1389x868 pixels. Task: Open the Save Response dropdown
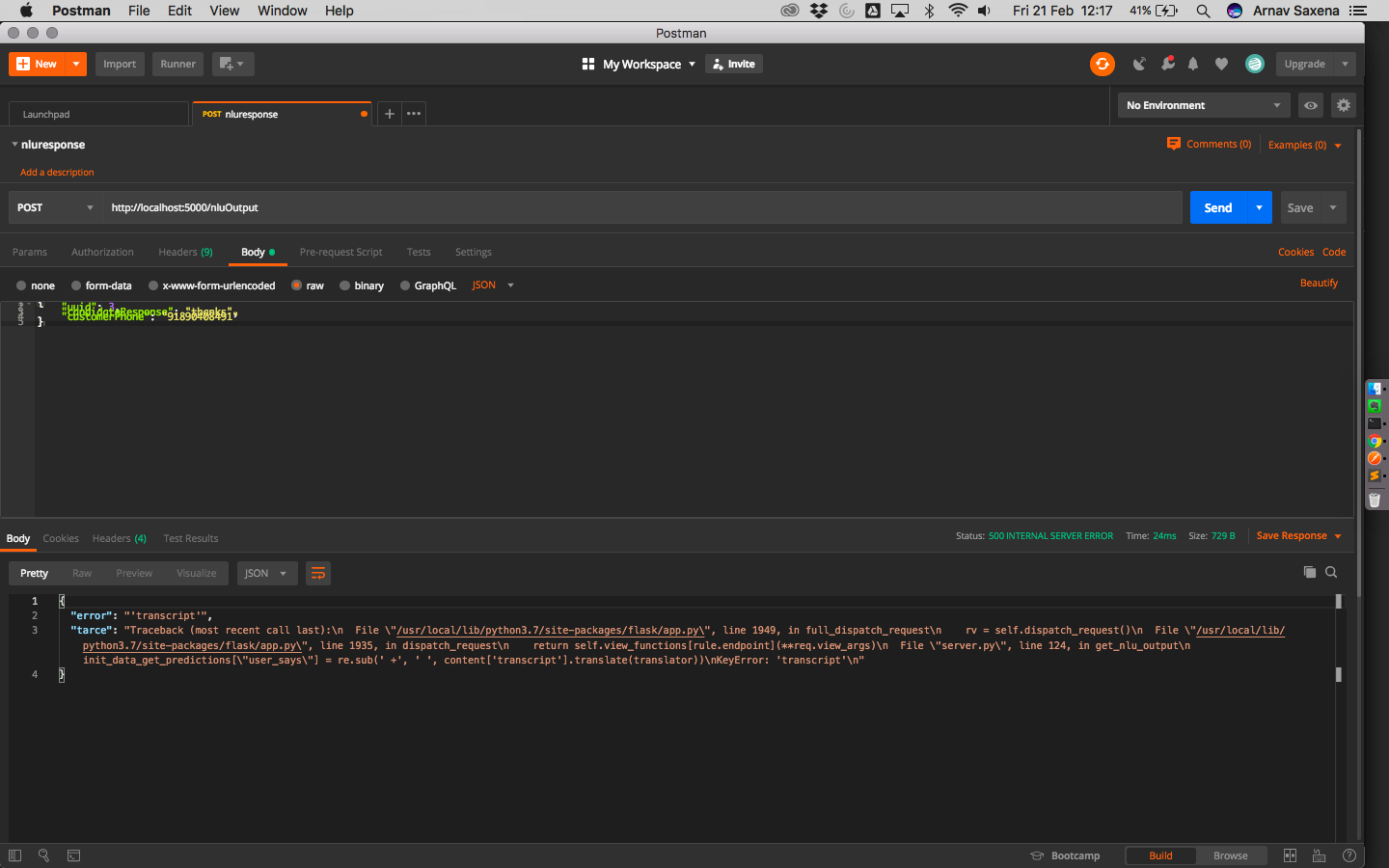pos(1297,535)
